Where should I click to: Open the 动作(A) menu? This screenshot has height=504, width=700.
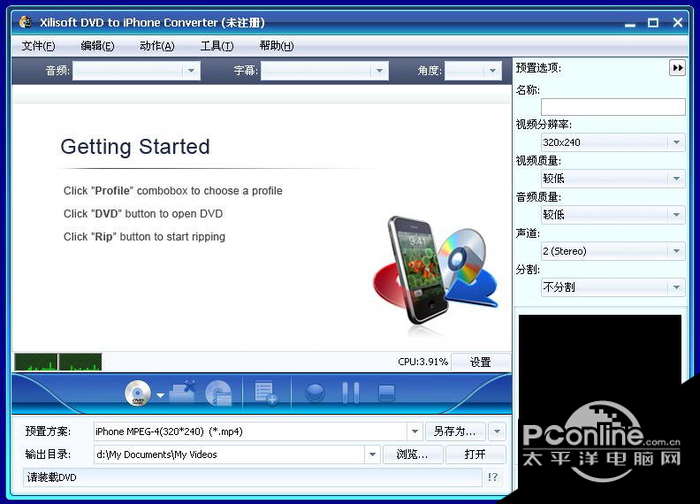click(x=157, y=46)
